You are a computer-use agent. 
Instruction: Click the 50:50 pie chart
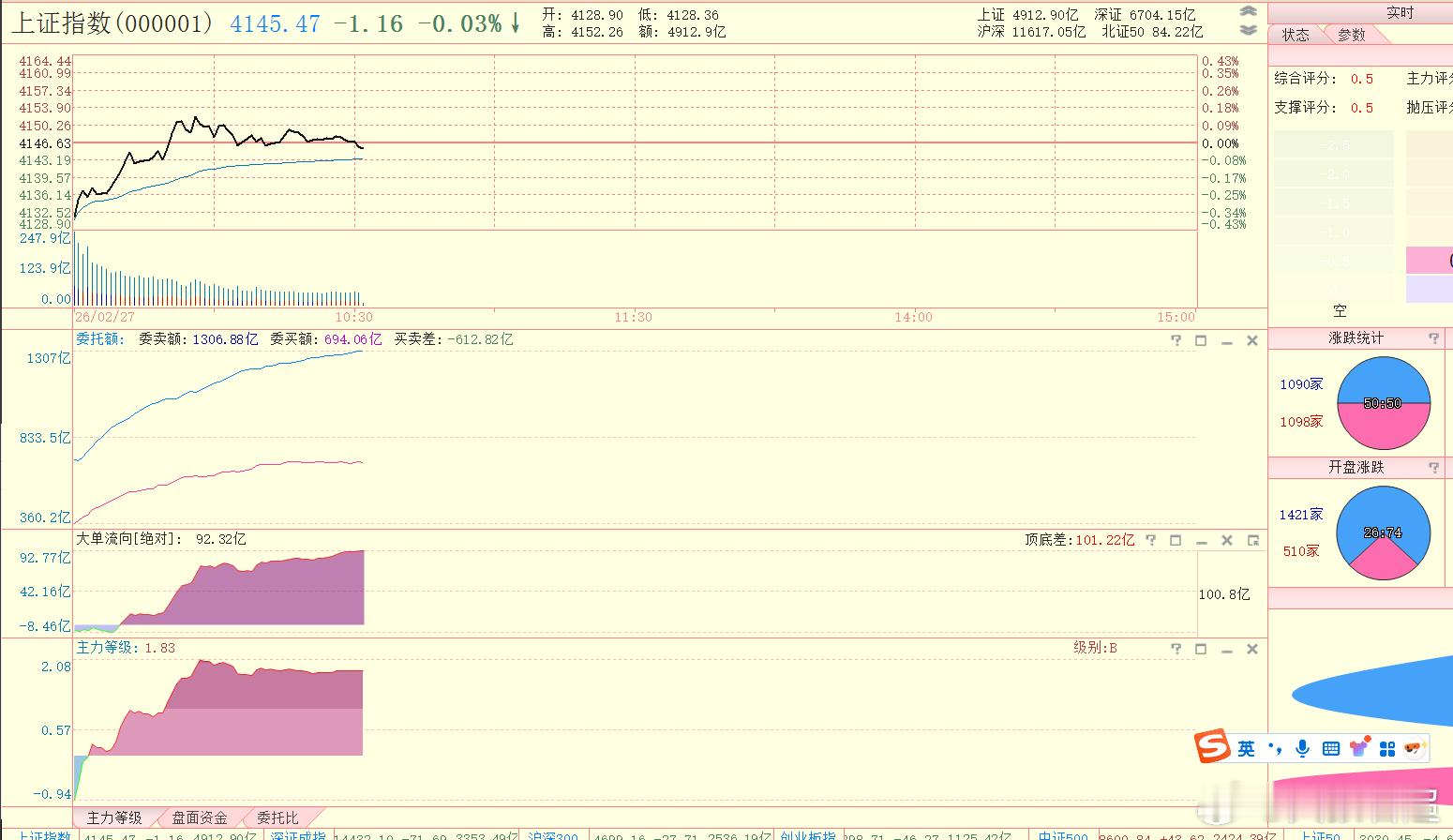pos(1383,403)
